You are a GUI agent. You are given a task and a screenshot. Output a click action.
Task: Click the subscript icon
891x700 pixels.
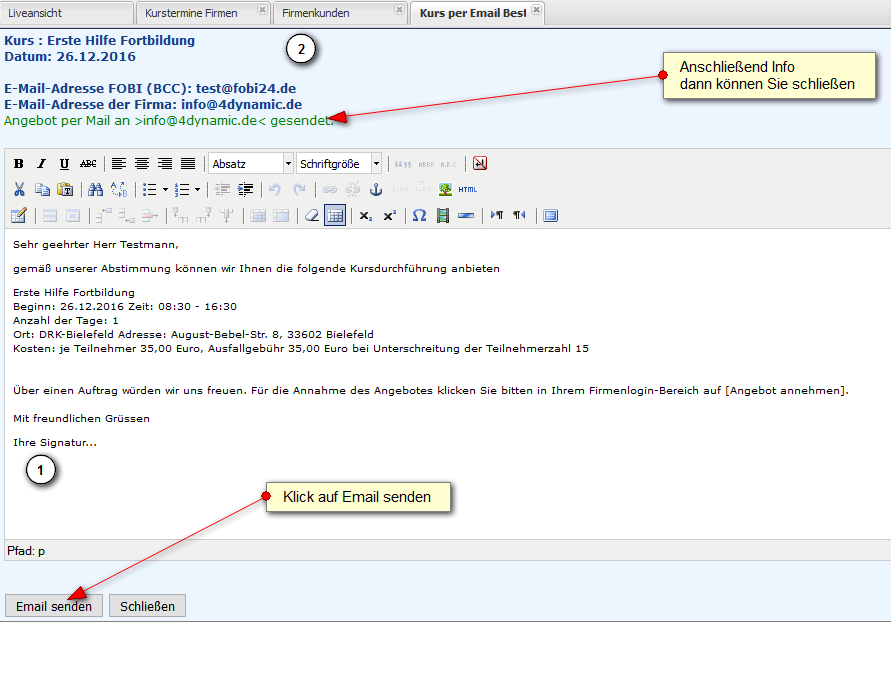pos(365,215)
